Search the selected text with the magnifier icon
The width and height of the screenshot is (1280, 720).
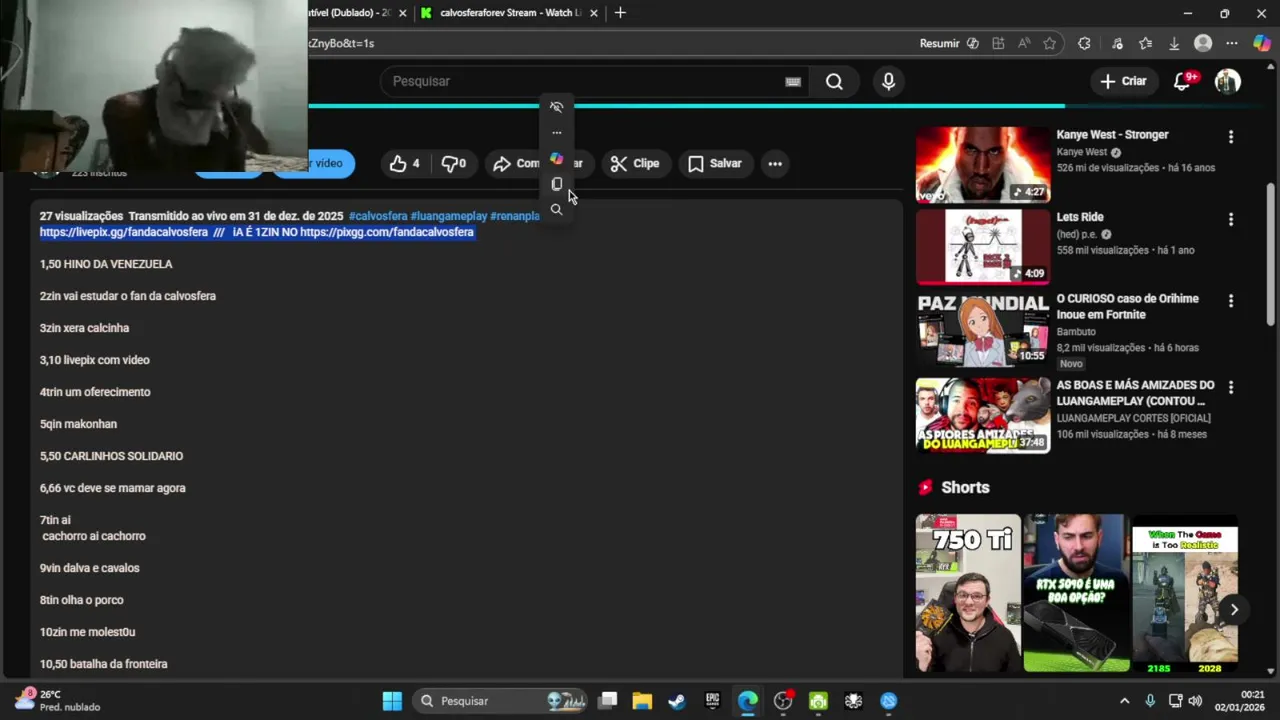pyautogui.click(x=557, y=210)
